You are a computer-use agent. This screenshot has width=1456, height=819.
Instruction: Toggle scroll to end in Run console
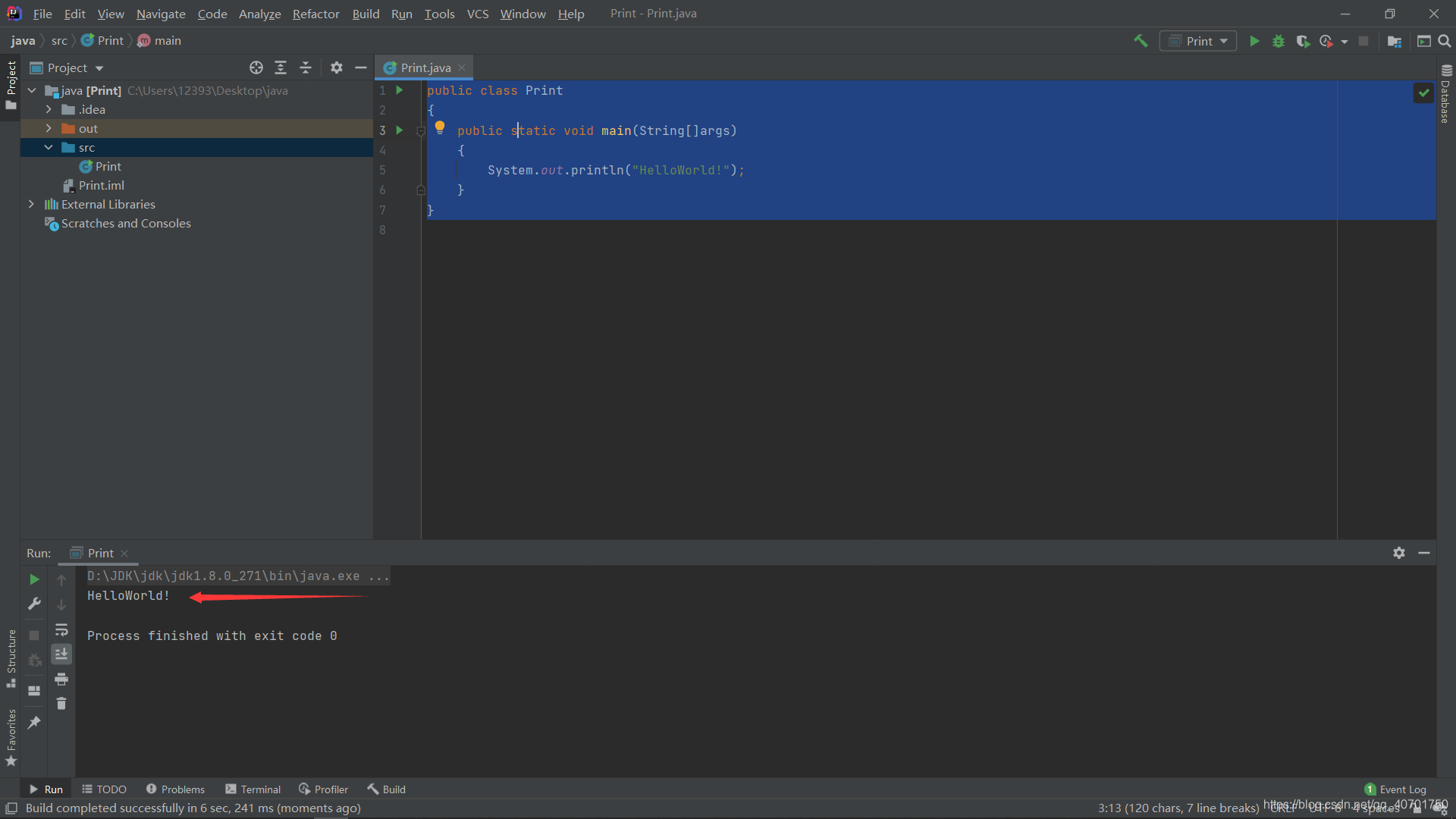(61, 654)
